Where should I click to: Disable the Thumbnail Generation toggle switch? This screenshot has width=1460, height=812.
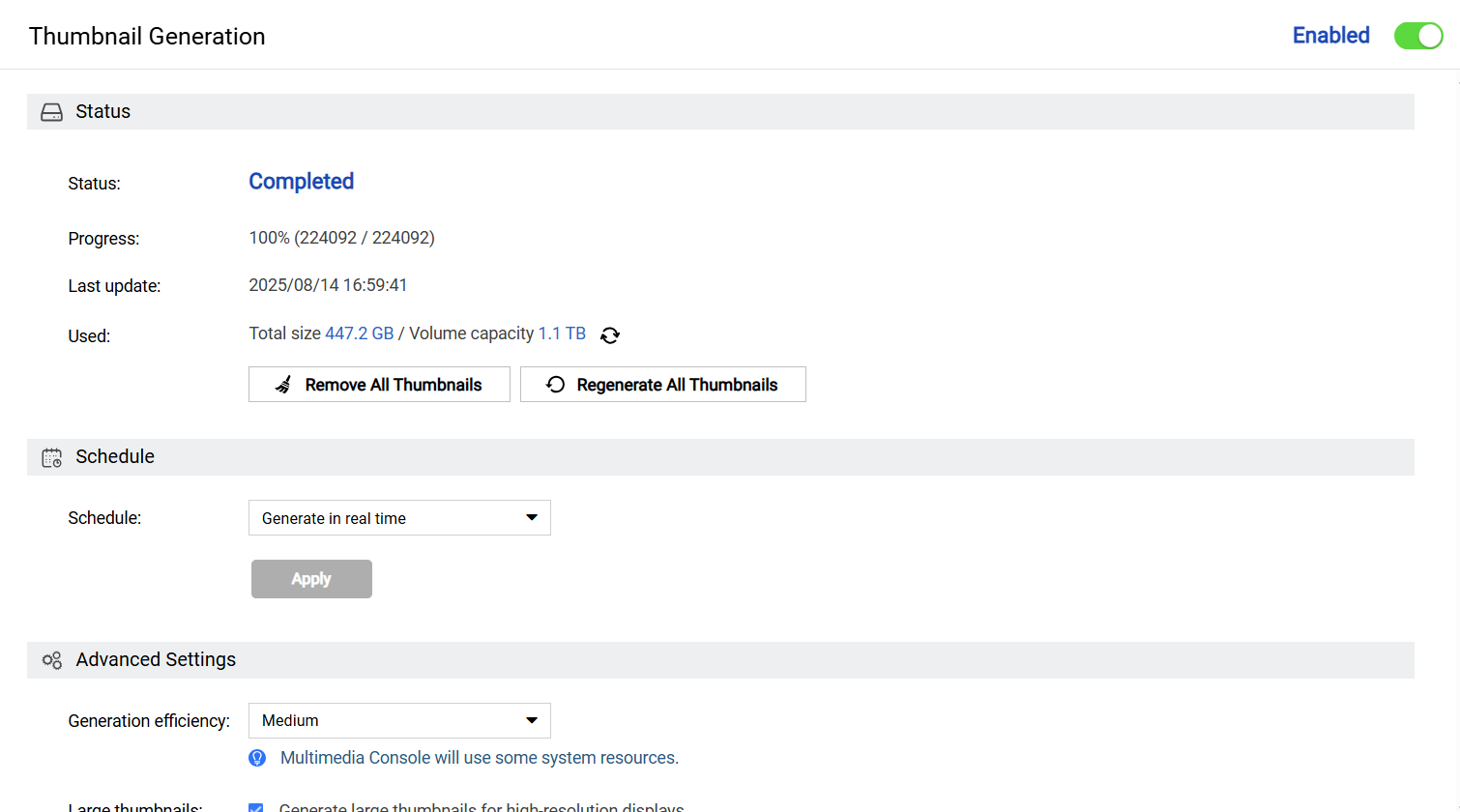pos(1417,36)
